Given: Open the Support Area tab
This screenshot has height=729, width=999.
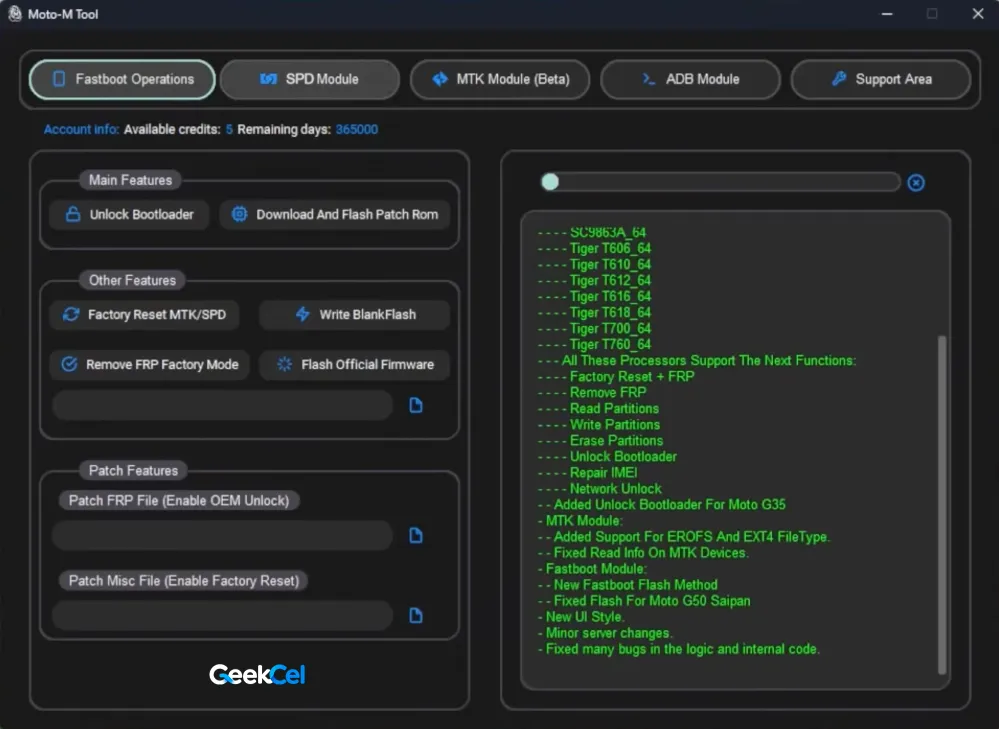Looking at the screenshot, I should (881, 80).
